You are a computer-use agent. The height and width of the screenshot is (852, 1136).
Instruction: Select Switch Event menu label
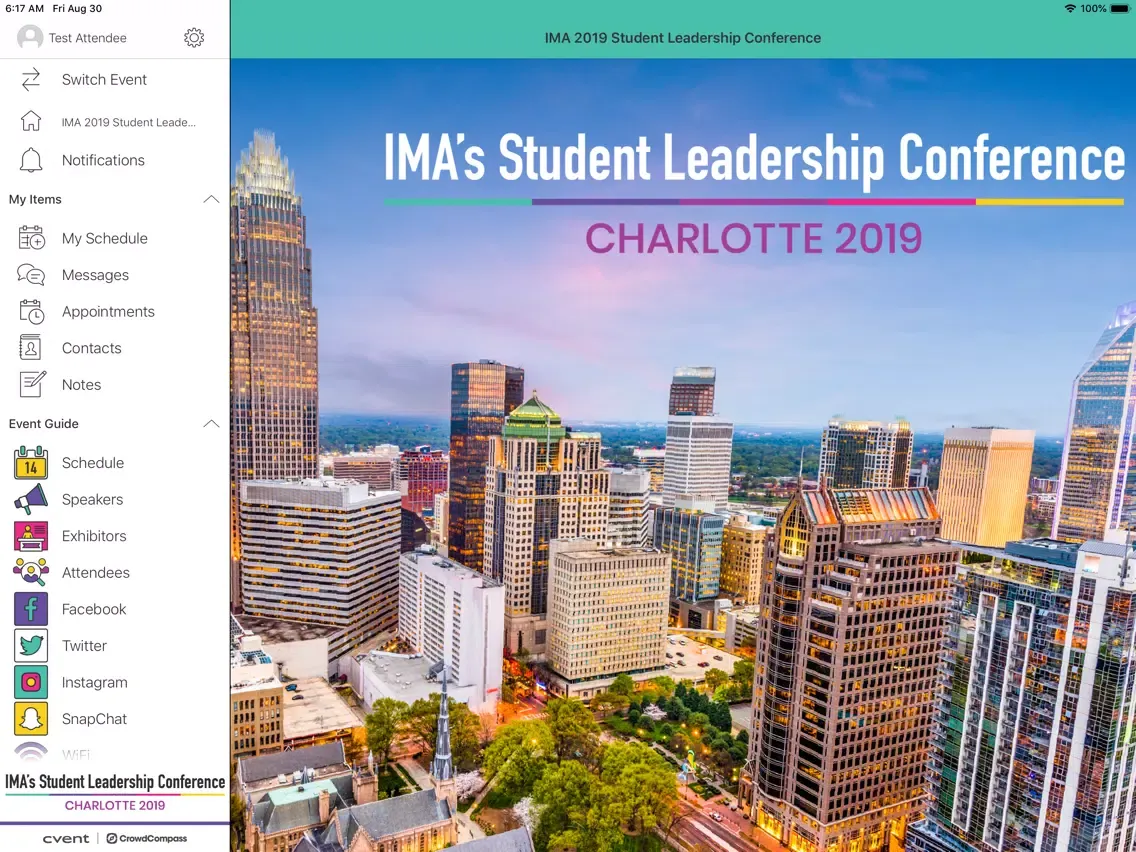click(104, 80)
